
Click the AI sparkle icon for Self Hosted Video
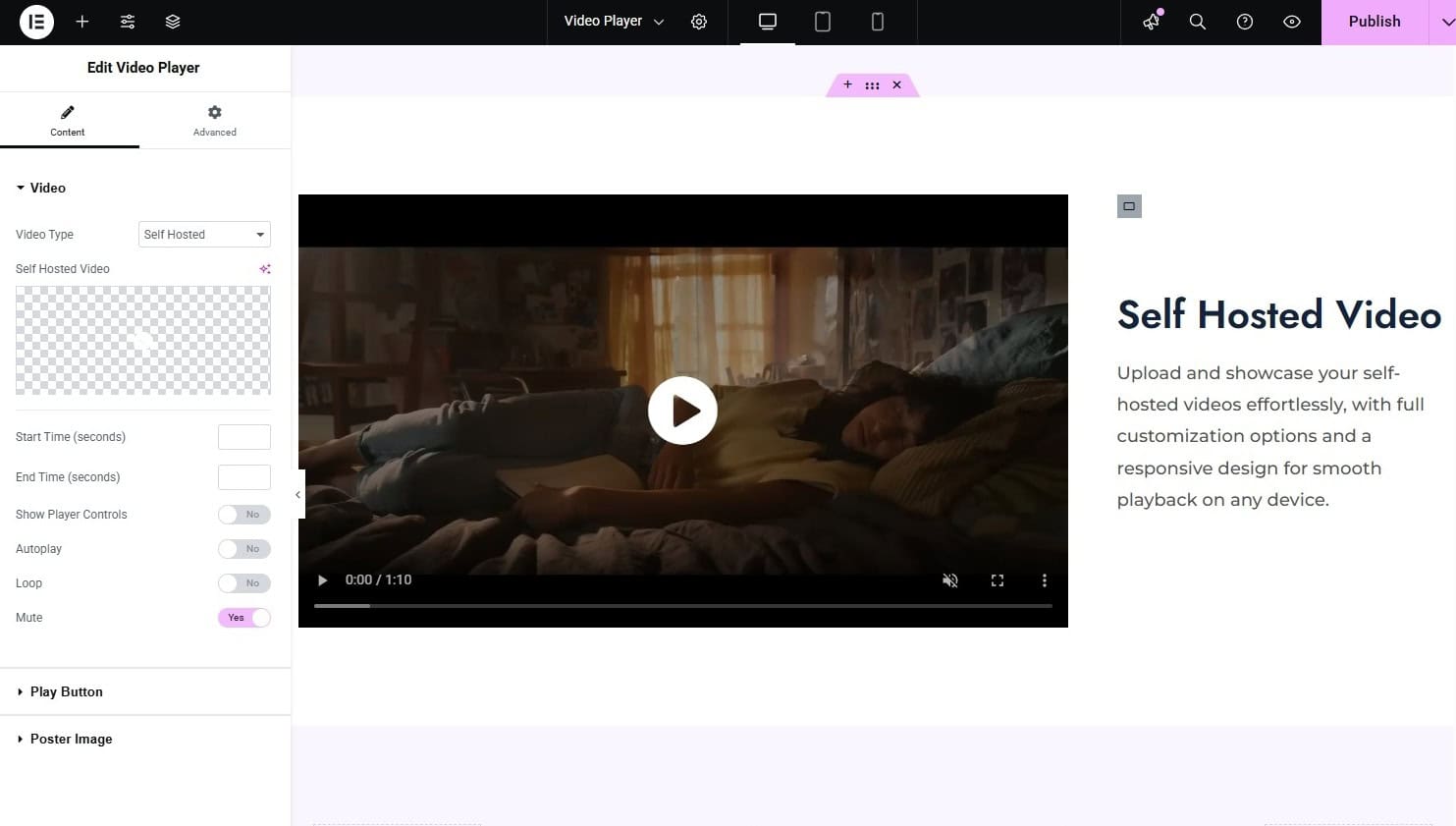(x=265, y=269)
